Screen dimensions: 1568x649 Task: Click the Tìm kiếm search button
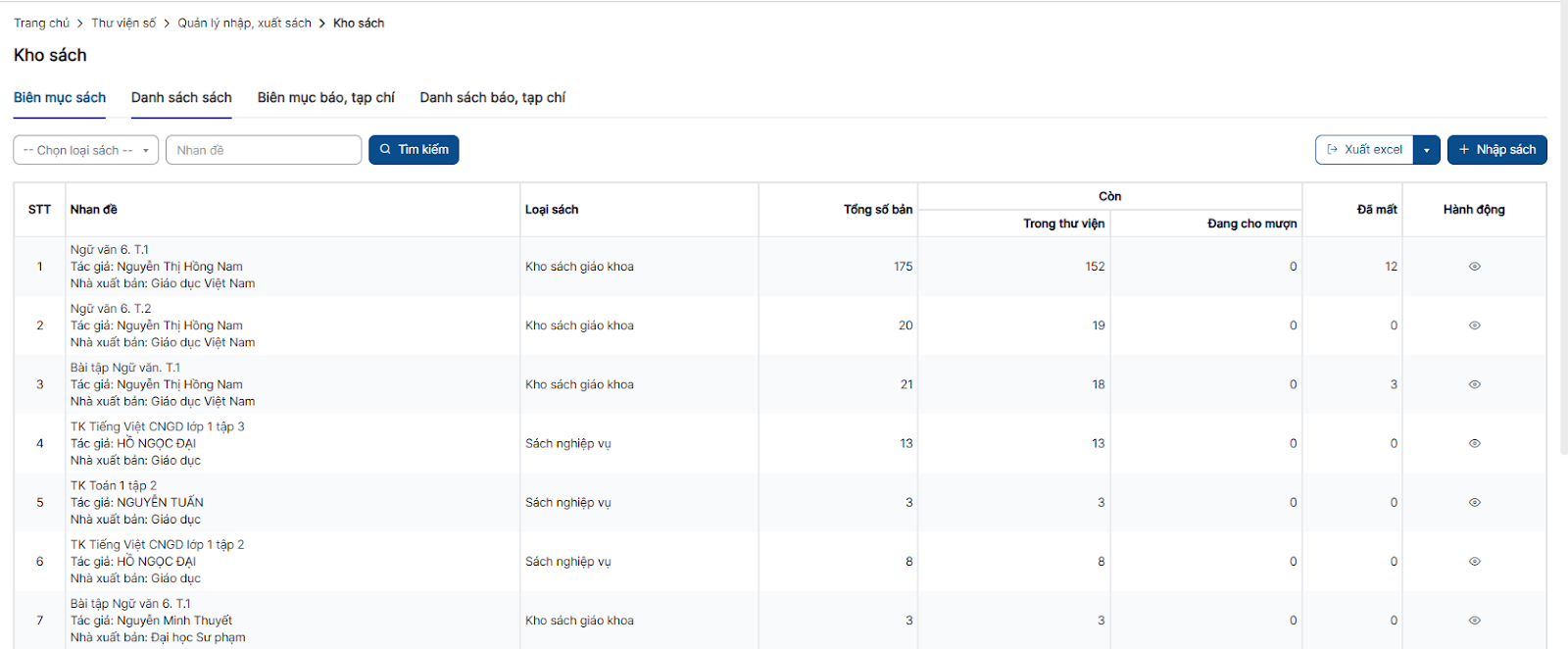coord(414,150)
